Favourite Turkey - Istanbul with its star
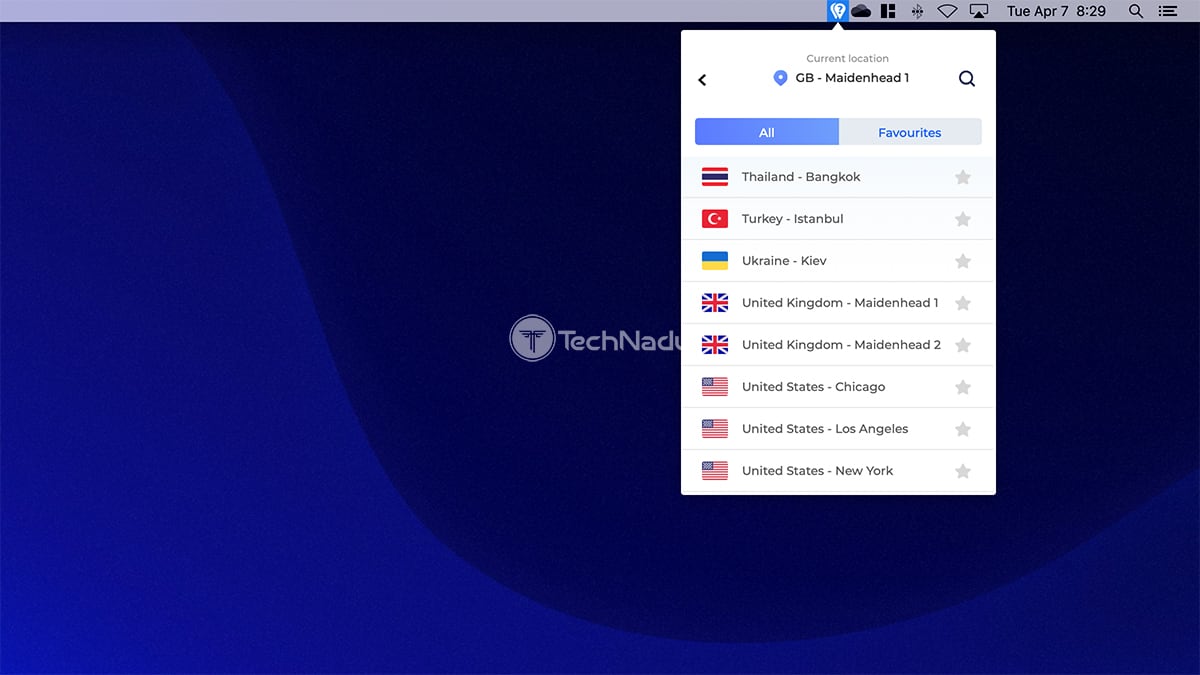 (963, 219)
